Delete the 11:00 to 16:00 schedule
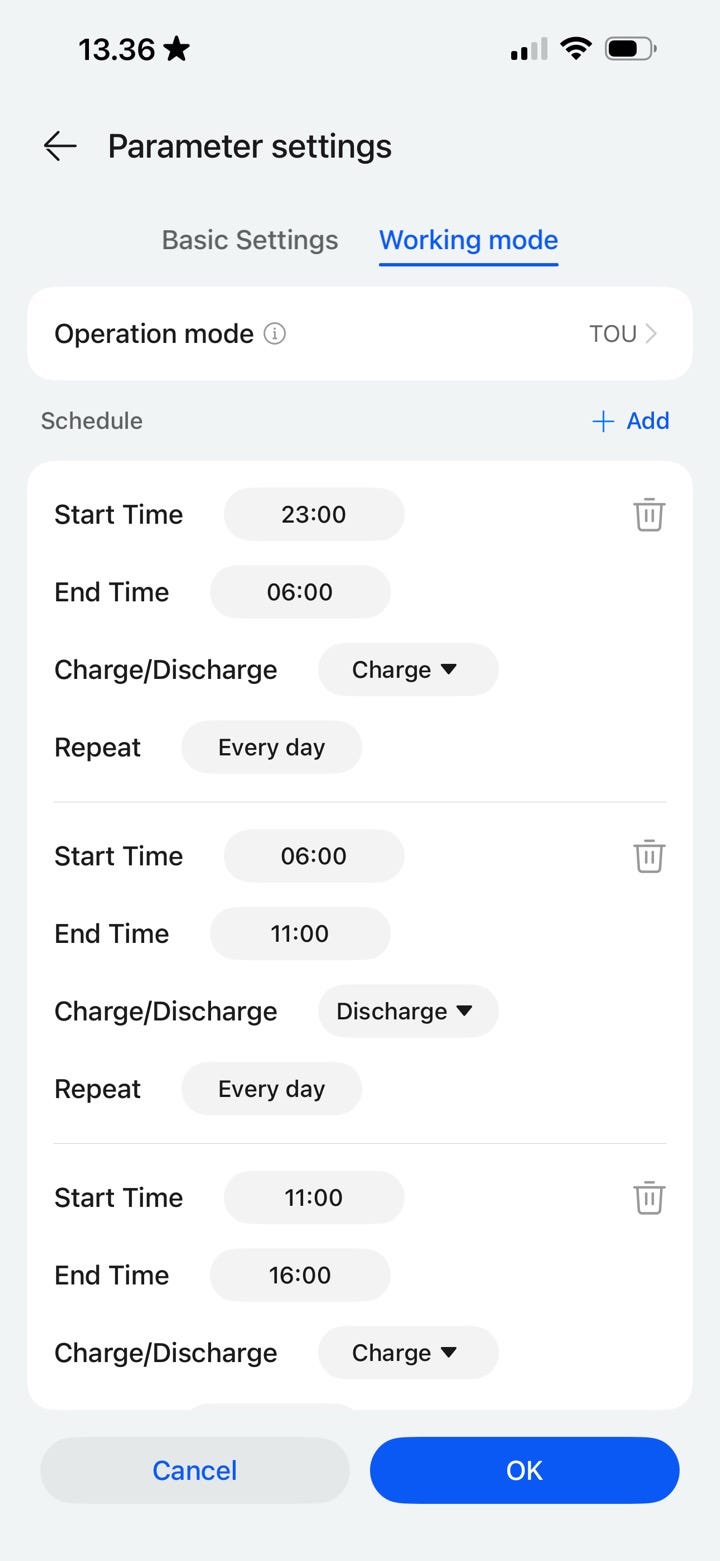The height and width of the screenshot is (1561, 720). [649, 1197]
